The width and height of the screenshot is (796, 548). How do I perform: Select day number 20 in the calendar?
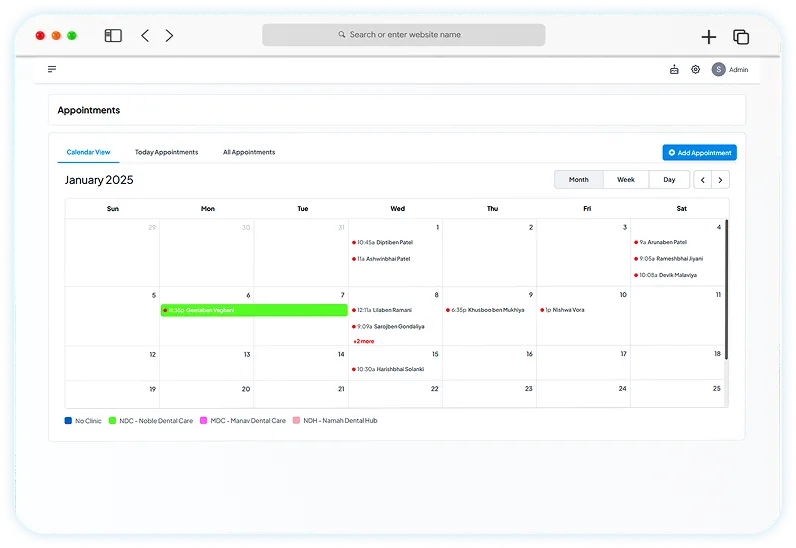(x=246, y=389)
